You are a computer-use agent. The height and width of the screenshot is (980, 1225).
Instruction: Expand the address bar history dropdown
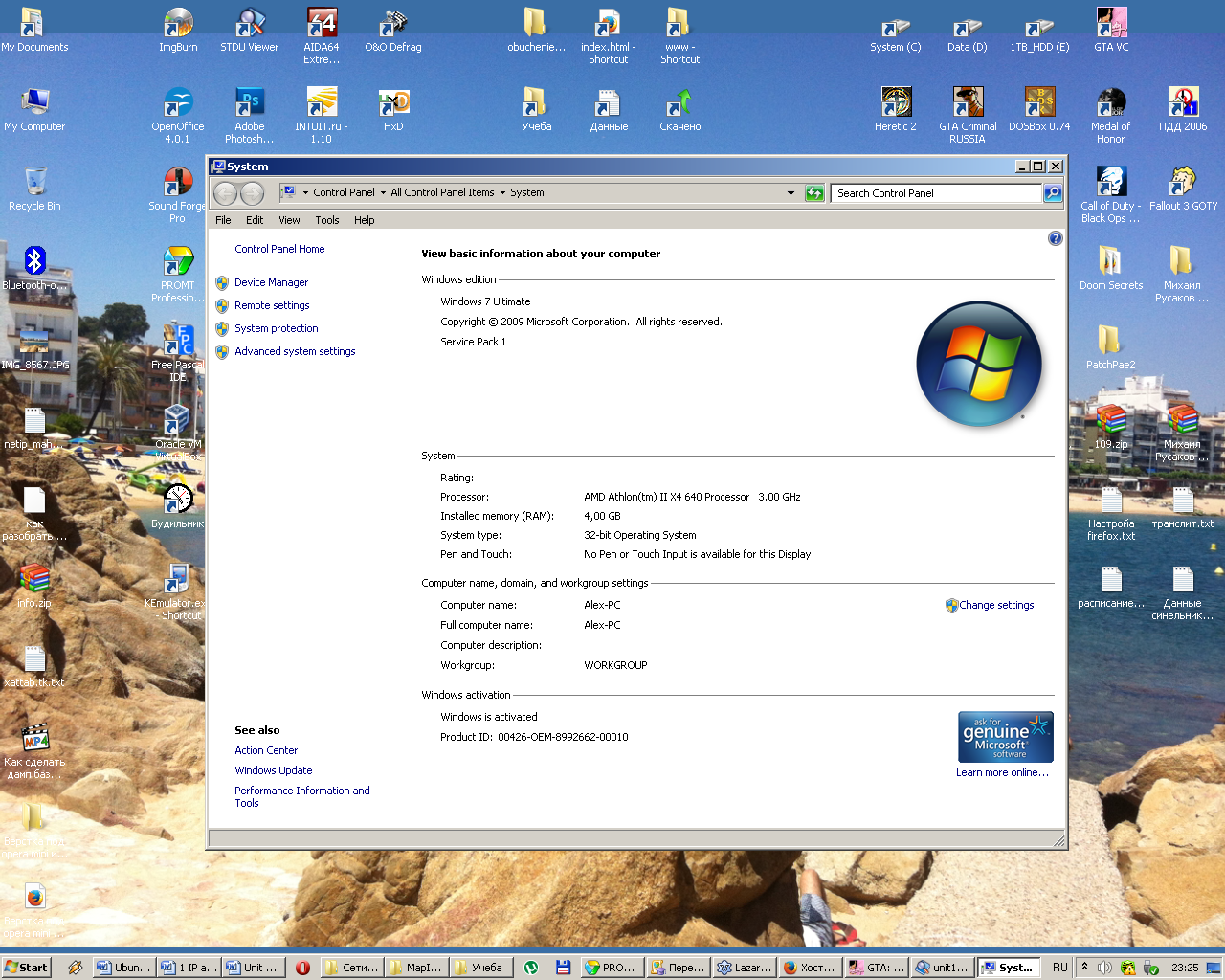[791, 193]
